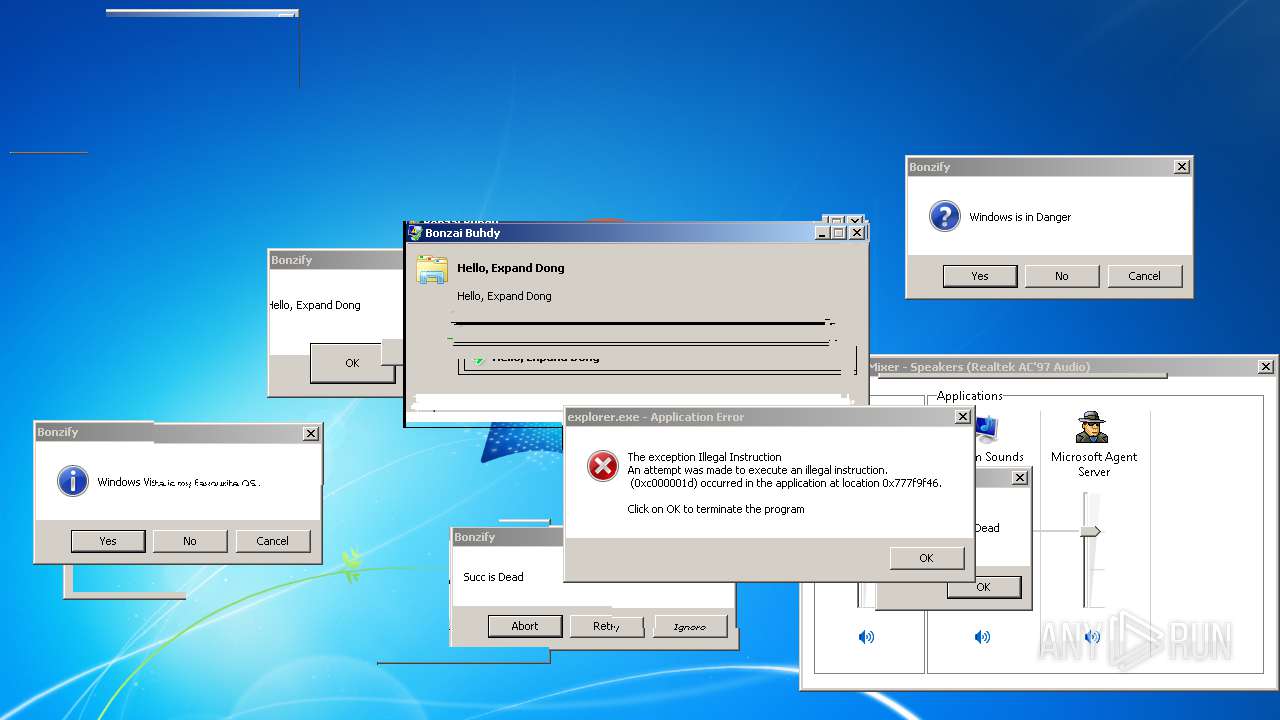Click the Bonzai Buhdy title bar icon
Viewport: 1280px width, 720px height.
pos(415,233)
